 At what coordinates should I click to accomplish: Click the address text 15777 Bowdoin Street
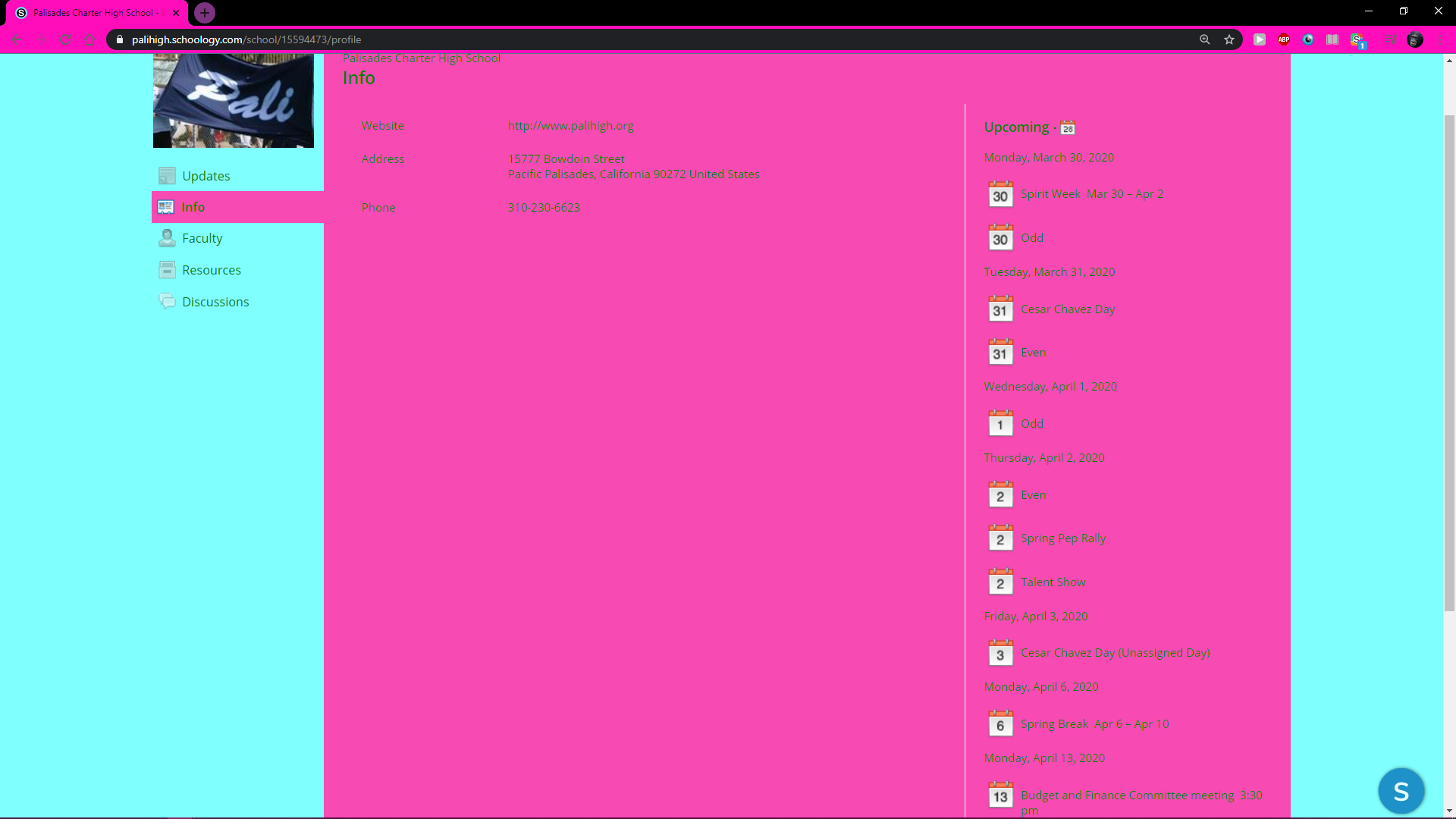[566, 159]
